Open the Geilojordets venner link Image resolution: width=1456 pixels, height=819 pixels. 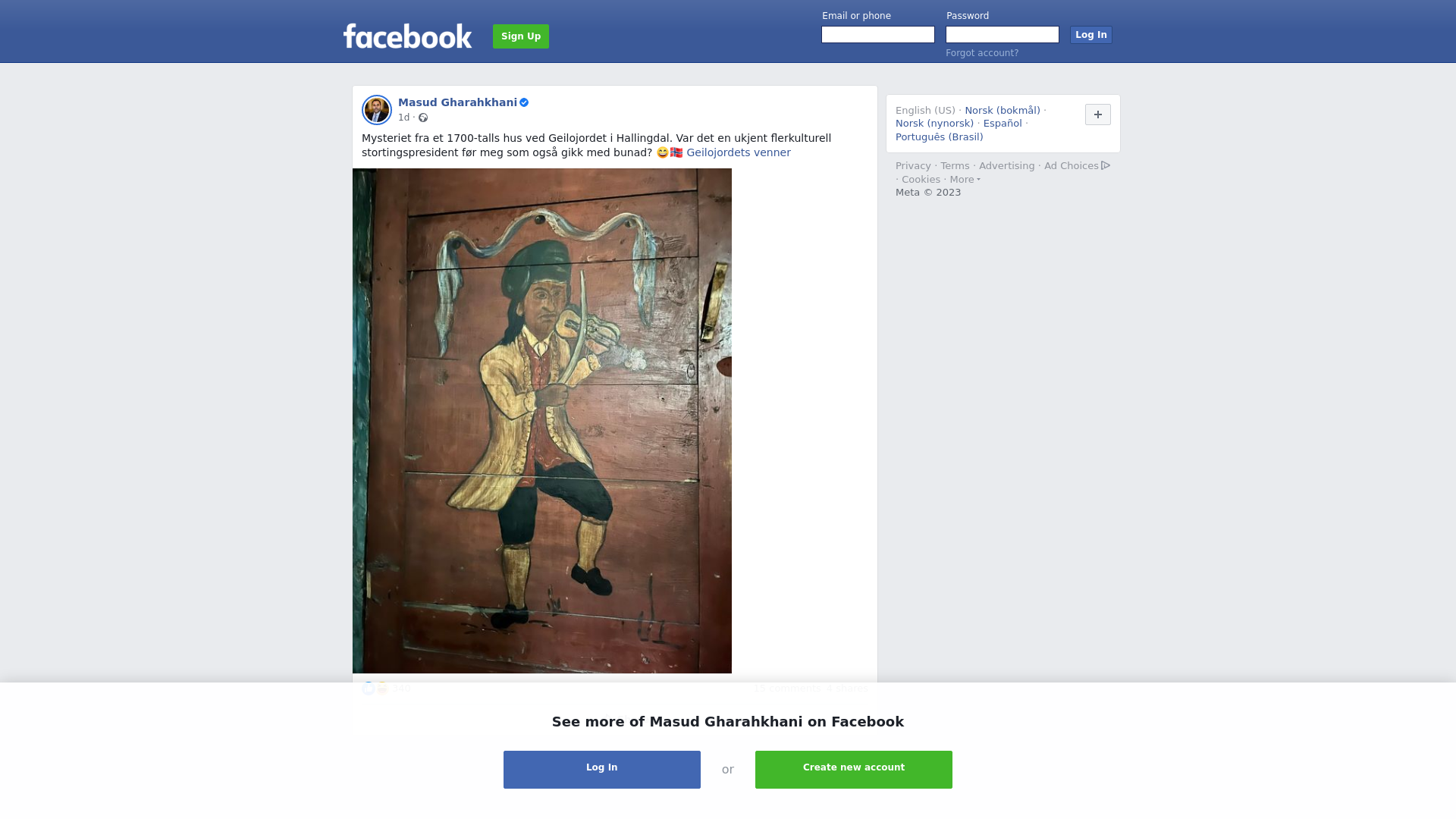tap(739, 152)
